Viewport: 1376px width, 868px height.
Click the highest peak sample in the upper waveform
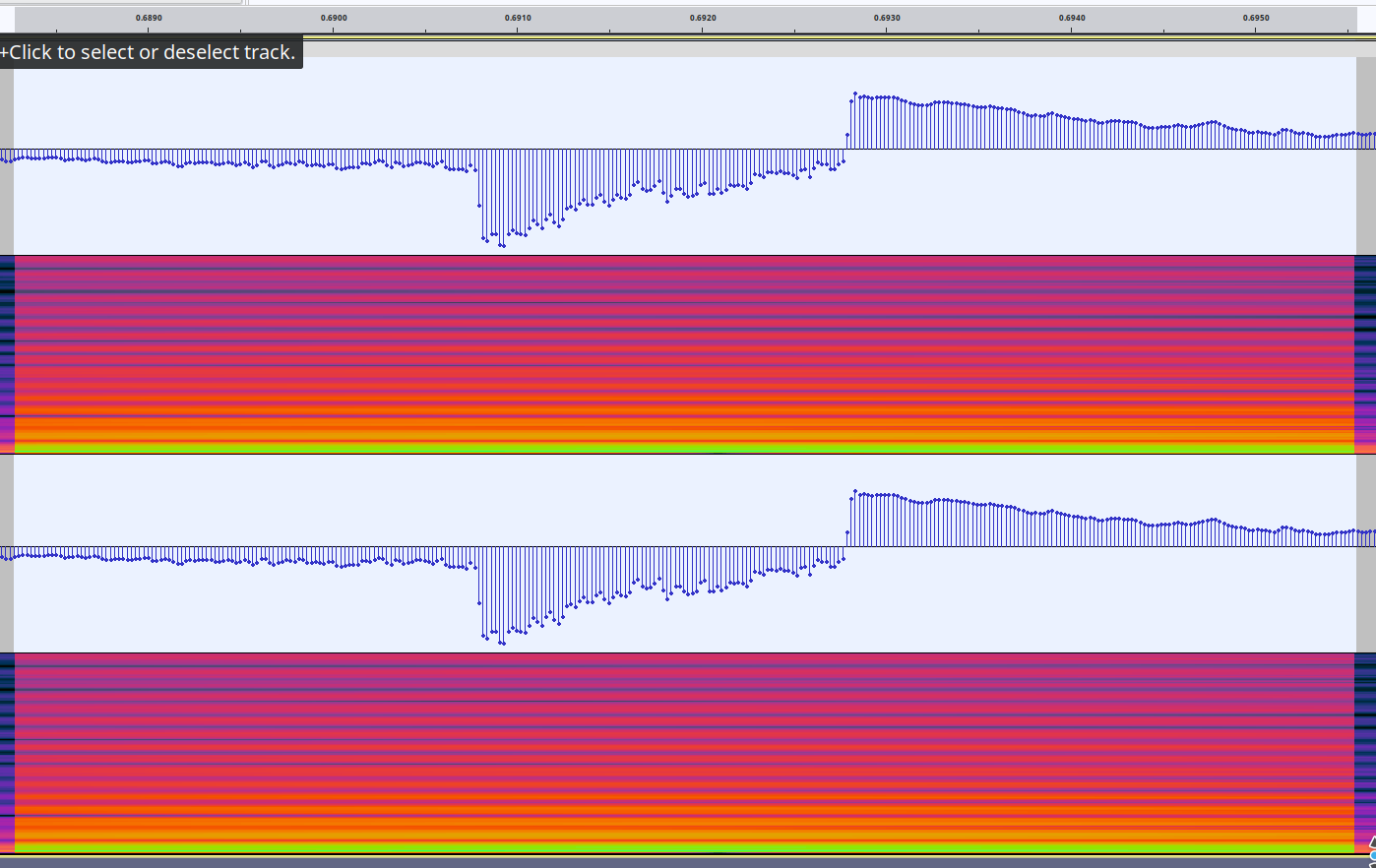855,93
